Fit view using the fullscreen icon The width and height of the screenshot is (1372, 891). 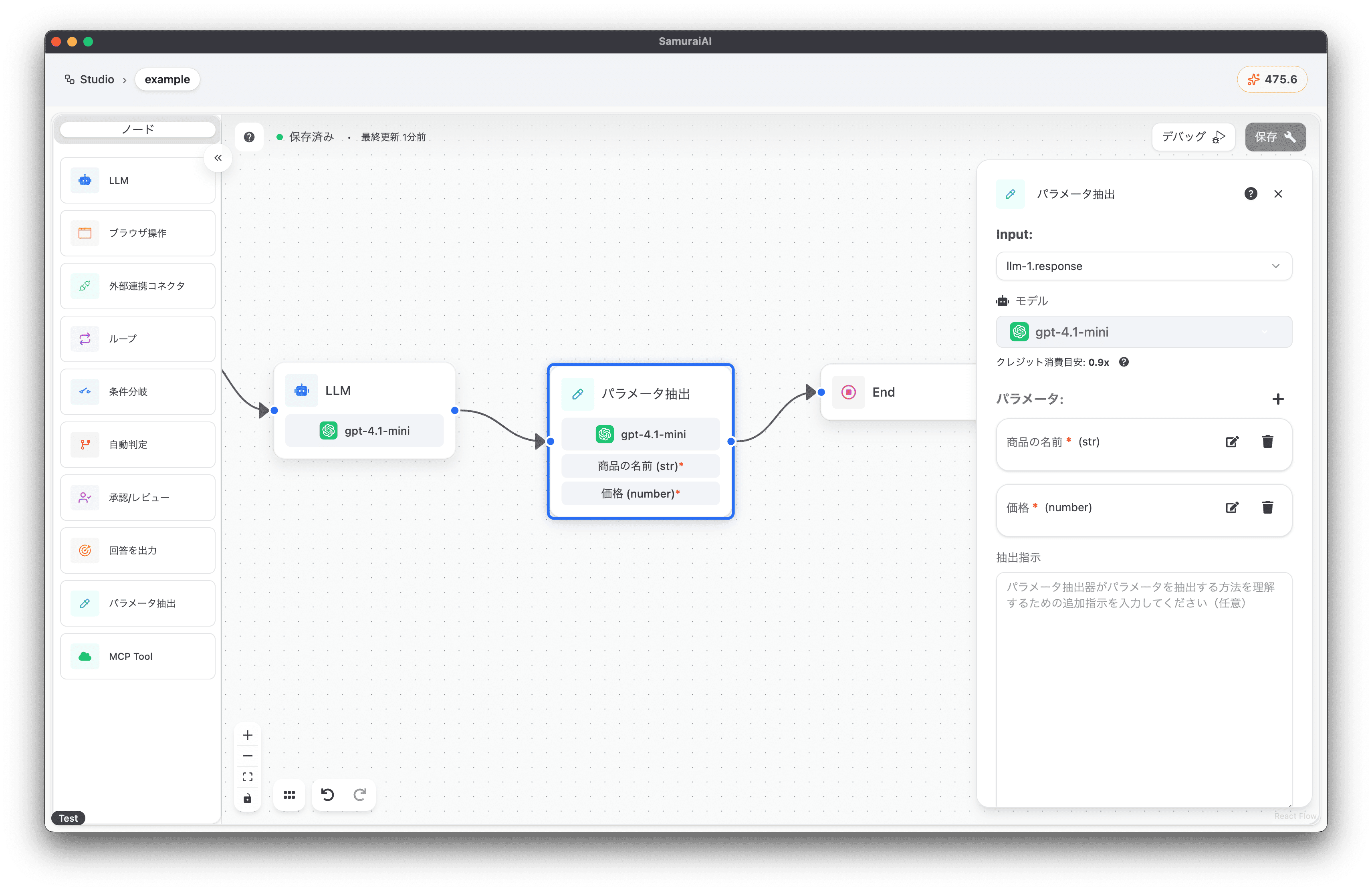click(x=247, y=777)
